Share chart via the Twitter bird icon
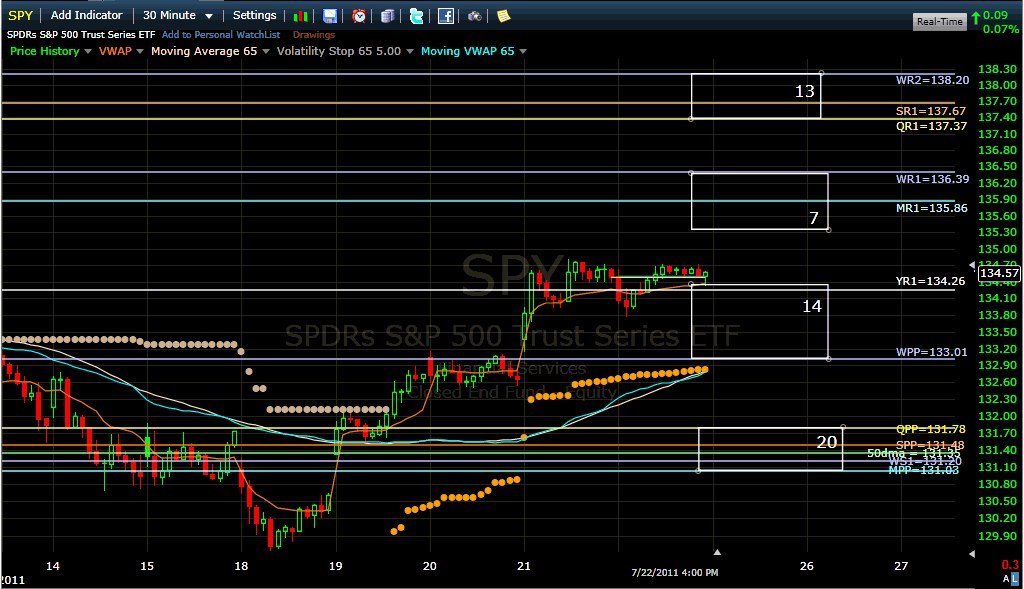 click(x=417, y=16)
